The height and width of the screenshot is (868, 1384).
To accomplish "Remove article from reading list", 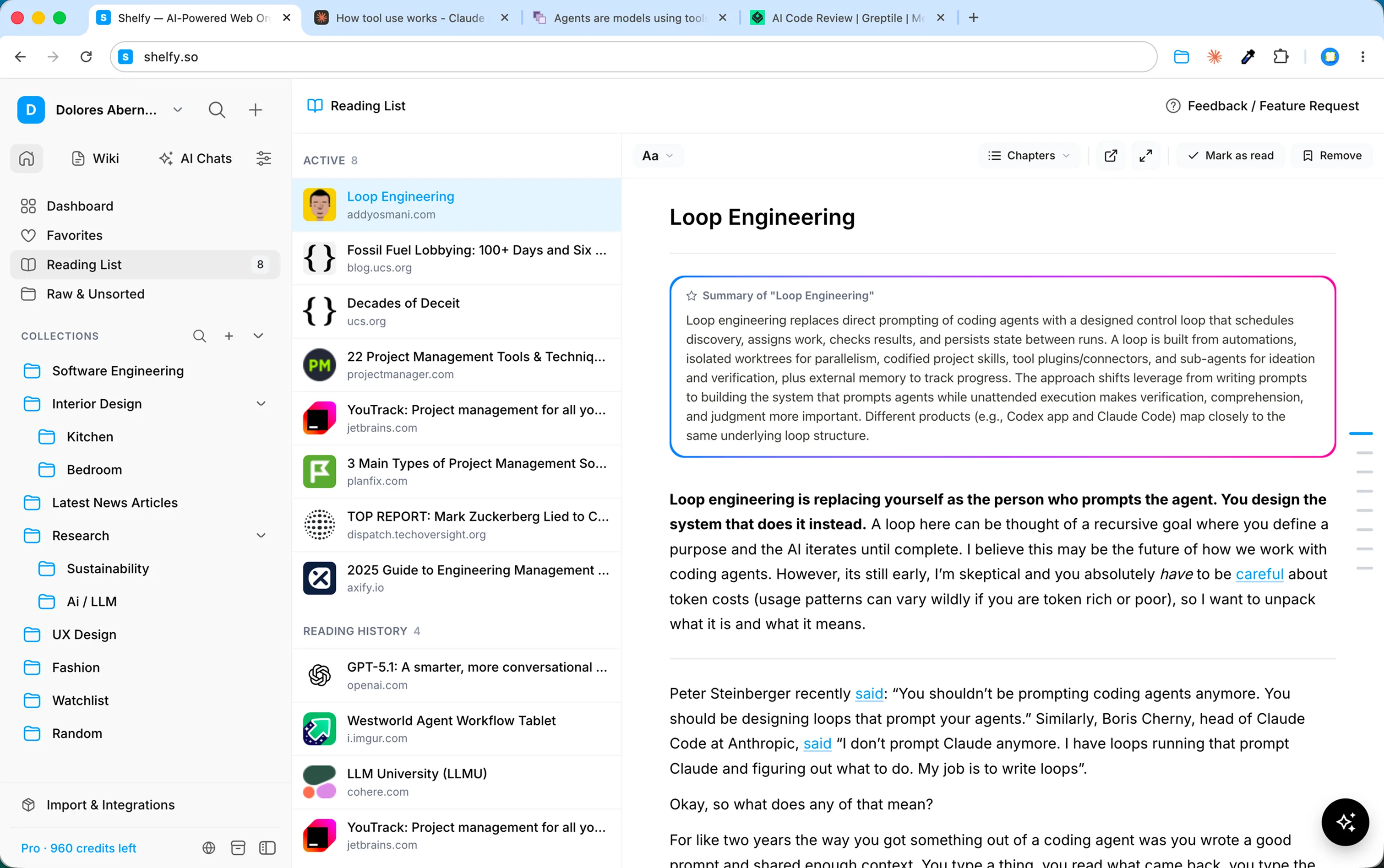I will click(x=1332, y=156).
